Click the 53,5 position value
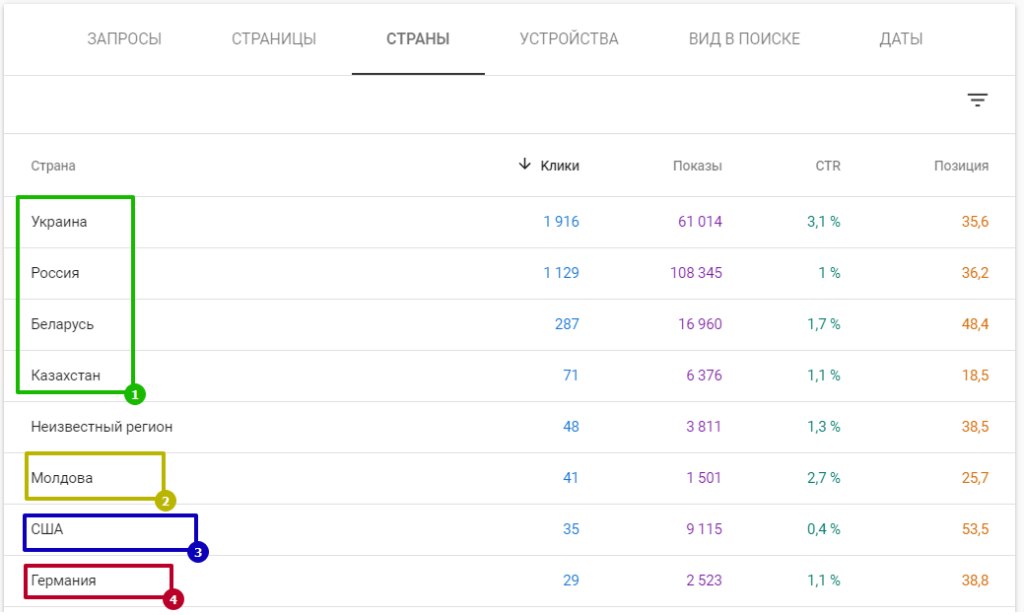Screen dimensions: 1024x615 (975, 529)
